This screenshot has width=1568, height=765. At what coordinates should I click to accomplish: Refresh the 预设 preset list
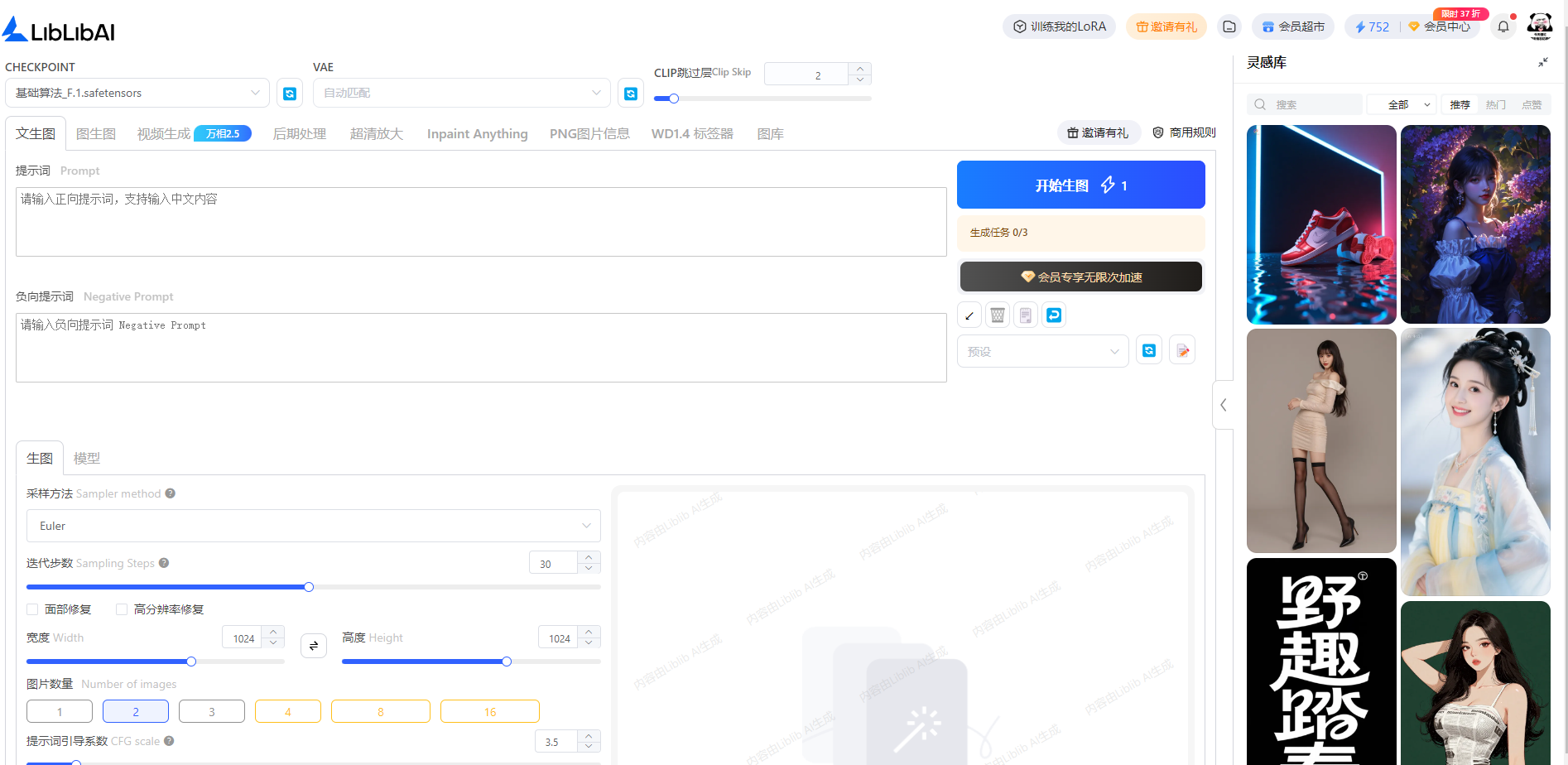point(1149,351)
